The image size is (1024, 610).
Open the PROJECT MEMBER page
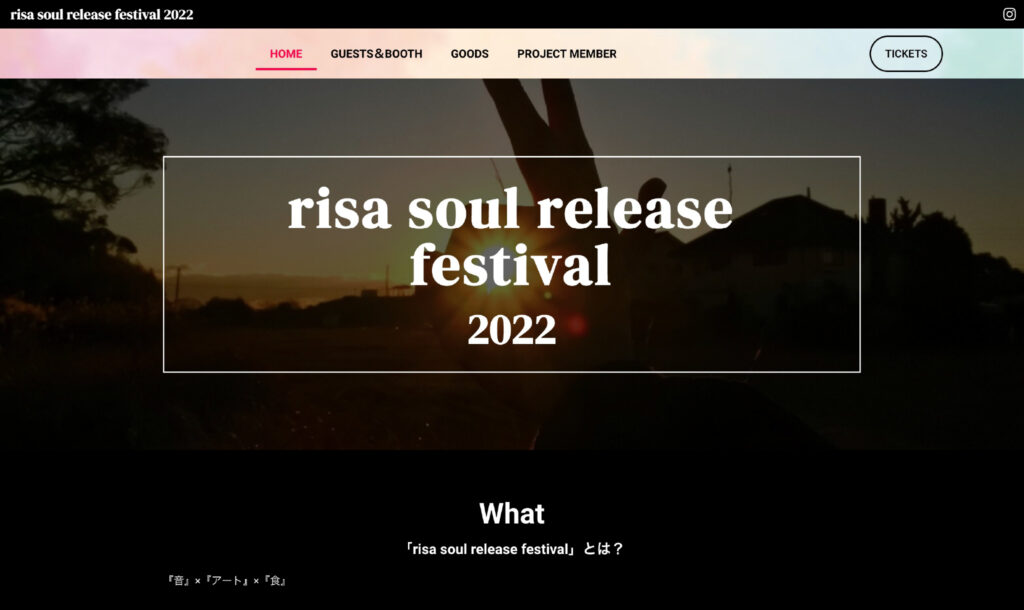[567, 54]
